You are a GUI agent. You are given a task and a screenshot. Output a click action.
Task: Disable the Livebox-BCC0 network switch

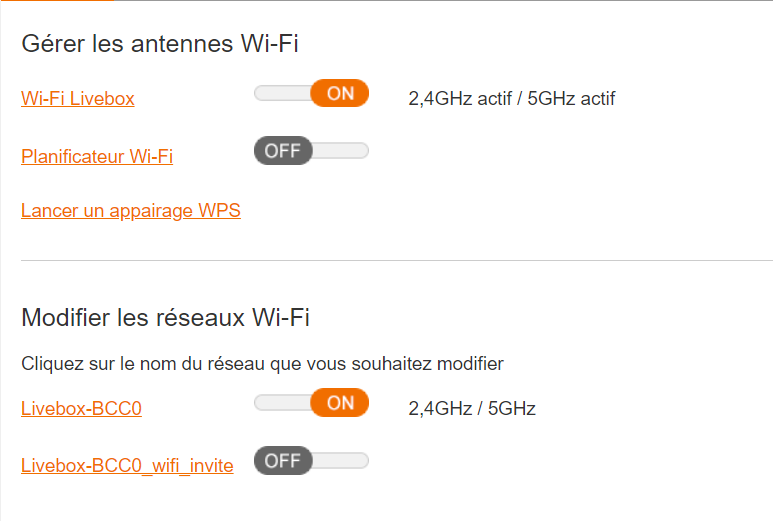tap(311, 403)
